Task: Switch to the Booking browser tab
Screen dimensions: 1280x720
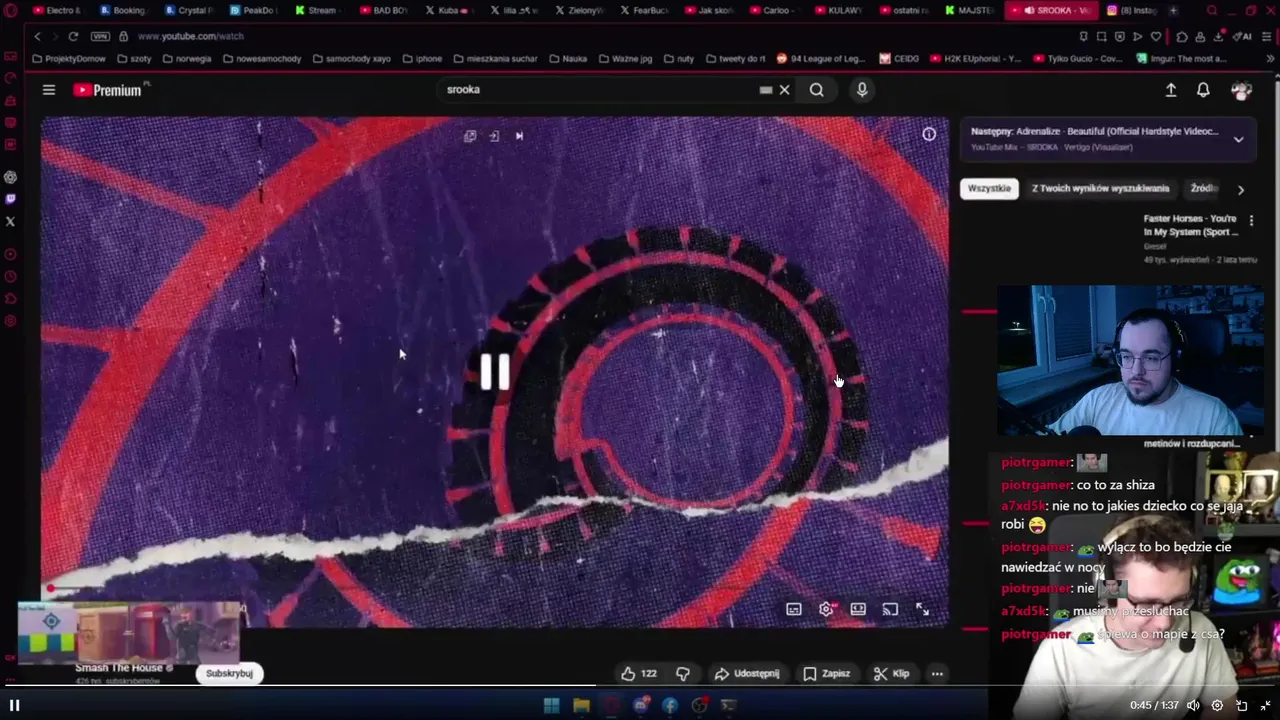Action: click(x=123, y=10)
